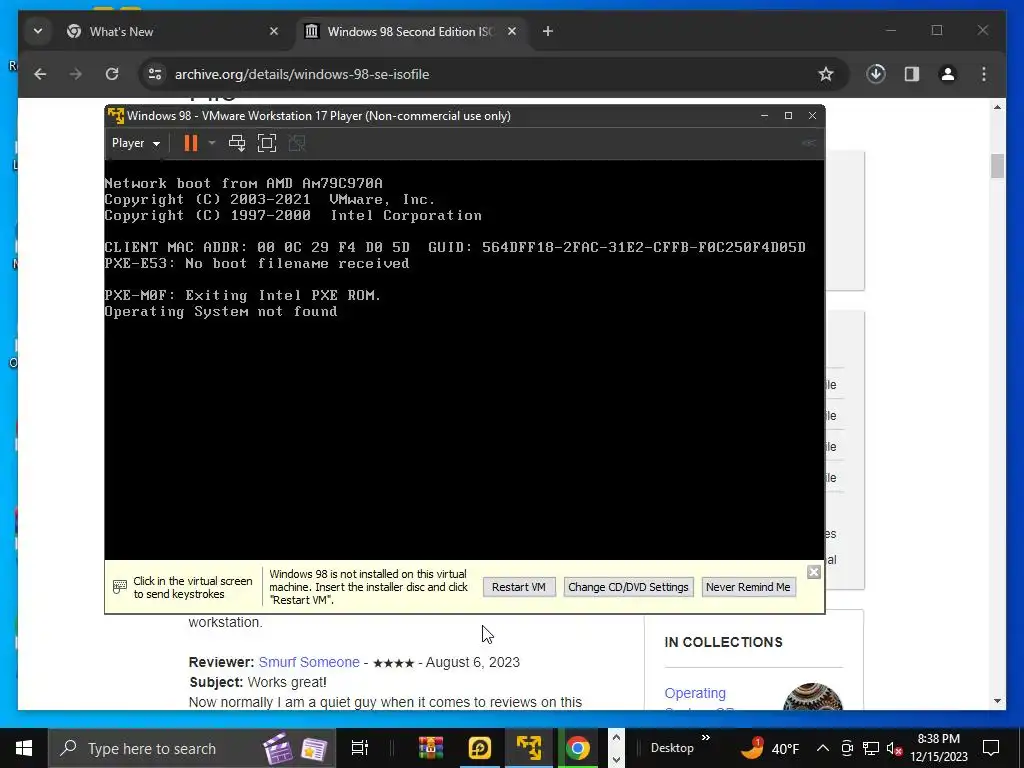Reload the archive.org page
This screenshot has width=1024, height=768.
(x=112, y=74)
